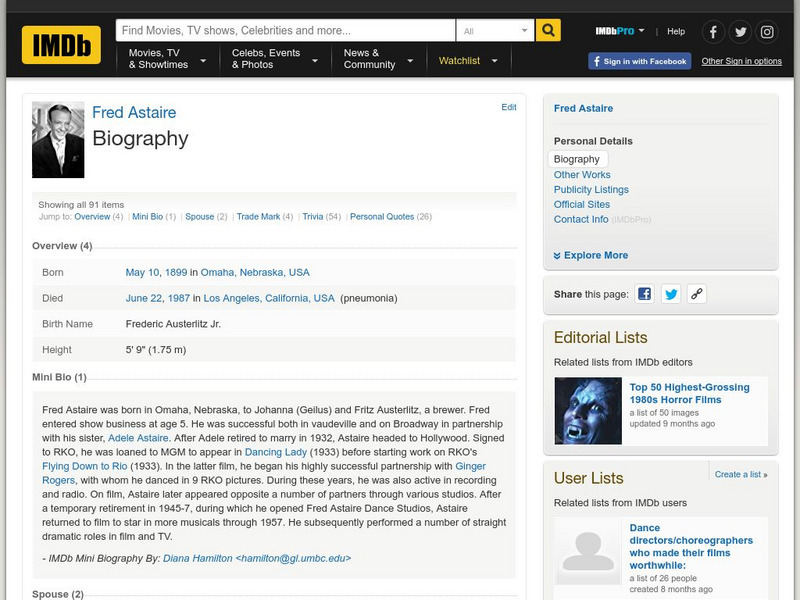Open Omaha, Nebraska, USA birthplace link
The width and height of the screenshot is (800, 600).
[255, 272]
